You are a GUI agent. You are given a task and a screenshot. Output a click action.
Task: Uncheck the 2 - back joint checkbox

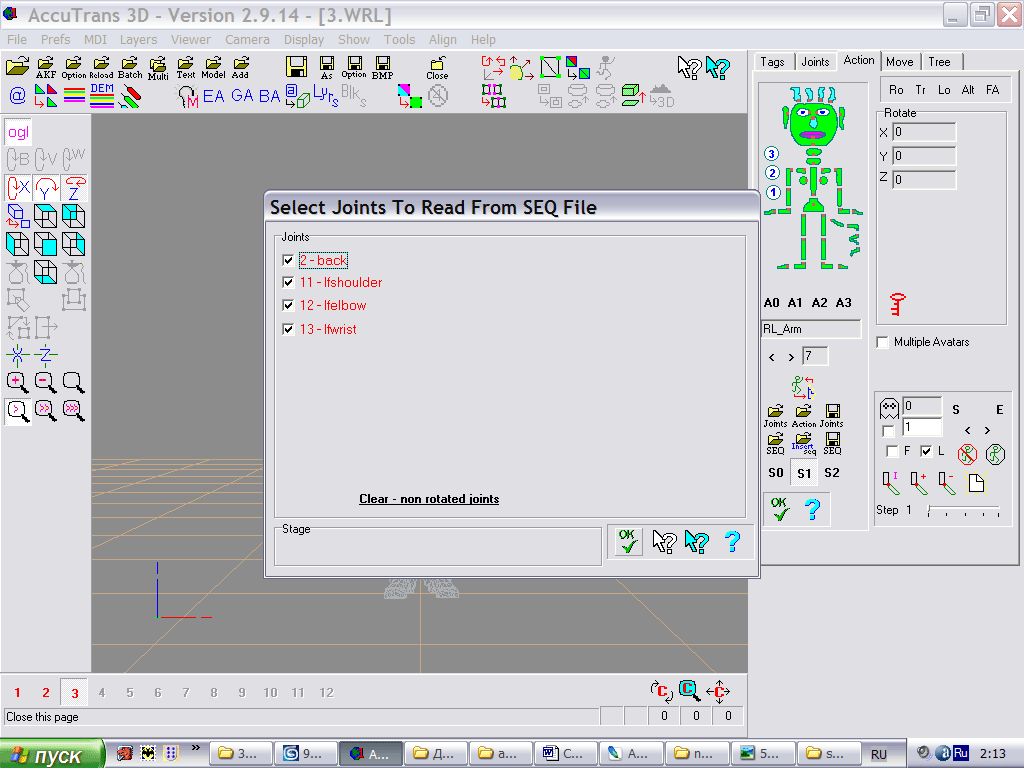(288, 260)
